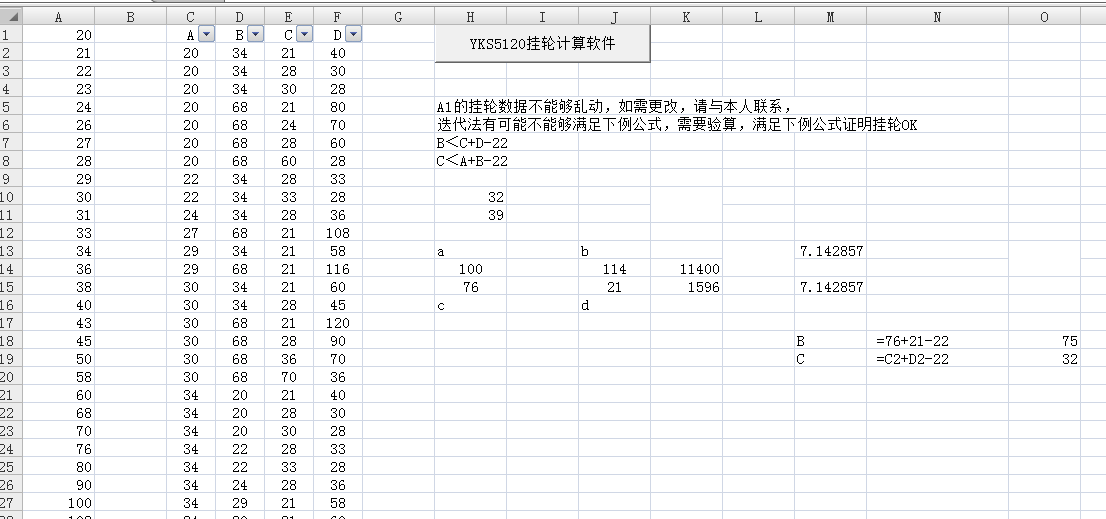Select the cell 'C<A+B-22'
This screenshot has height=519, width=1106.
point(470,161)
